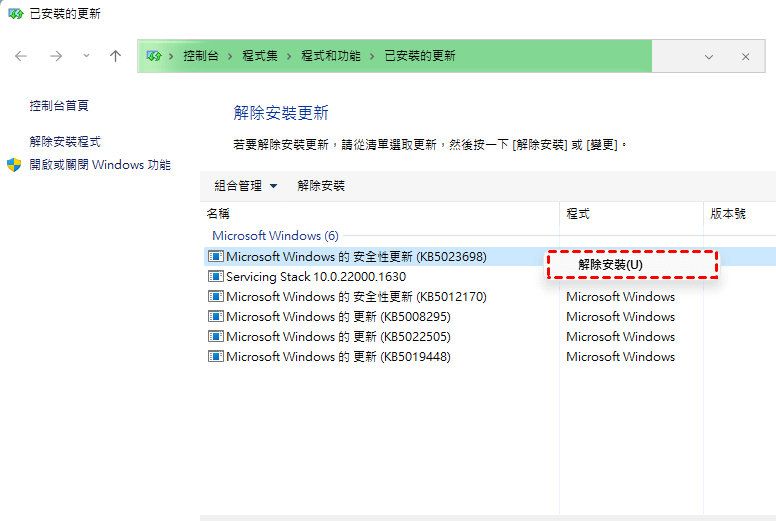The image size is (776, 521).
Task: Click the update icon beside KB5012170
Action: click(215, 297)
